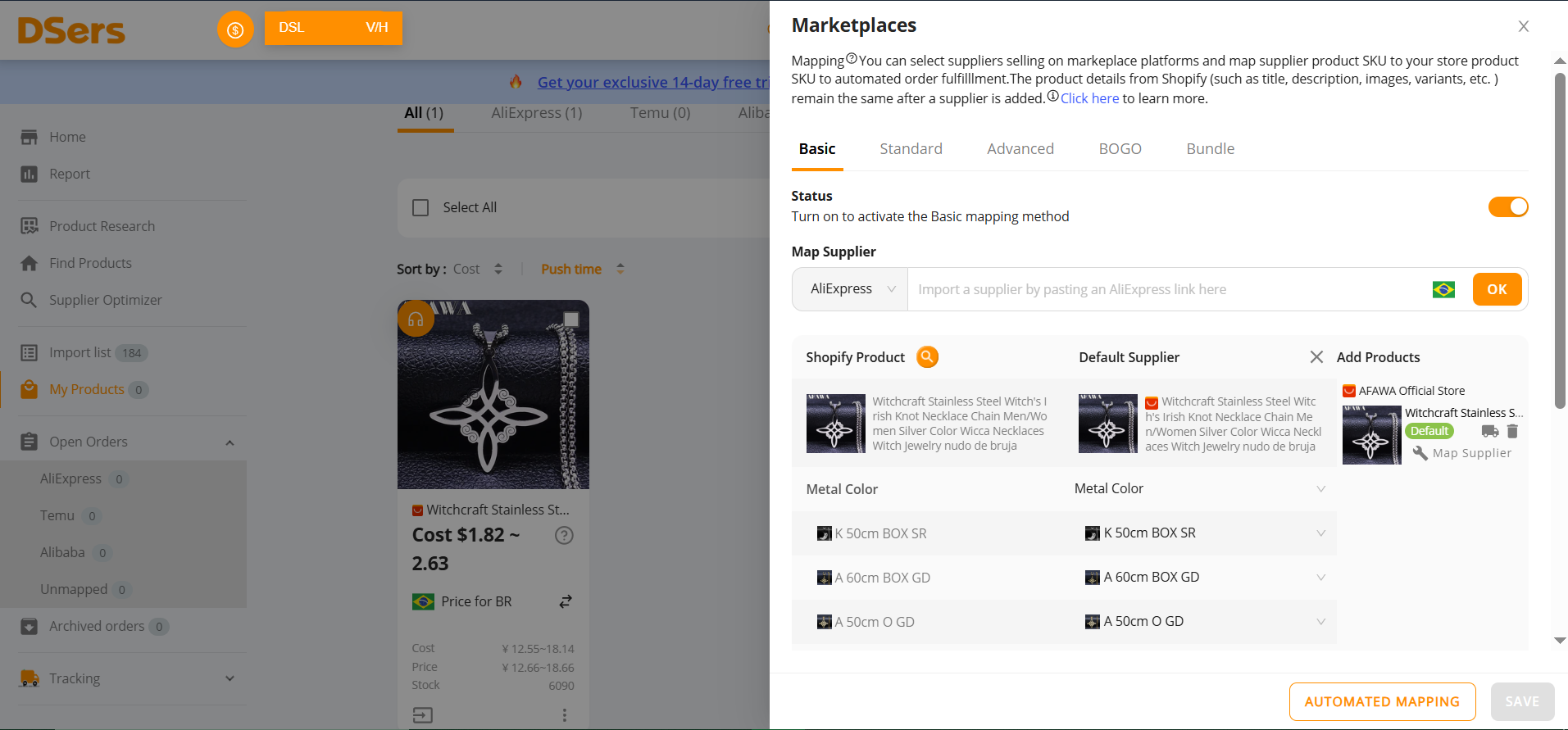Click the AUTOMATED MAPPING button
Screen dimensions: 1568x730
click(x=1382, y=701)
